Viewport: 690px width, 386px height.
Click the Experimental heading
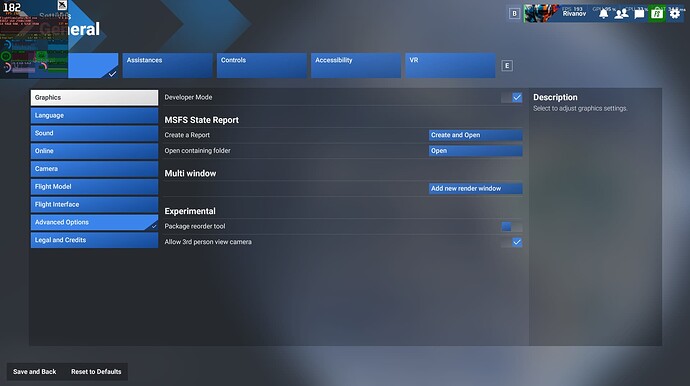click(190, 211)
